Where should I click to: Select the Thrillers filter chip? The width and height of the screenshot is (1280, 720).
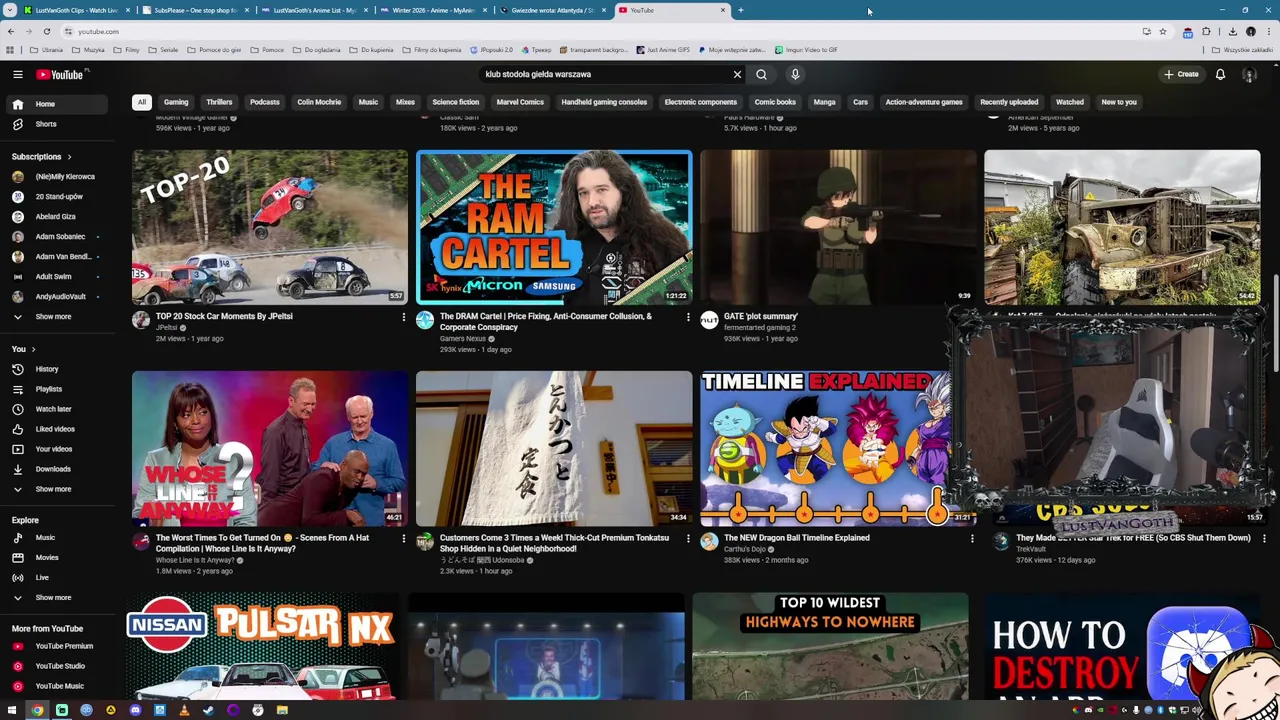(x=219, y=102)
